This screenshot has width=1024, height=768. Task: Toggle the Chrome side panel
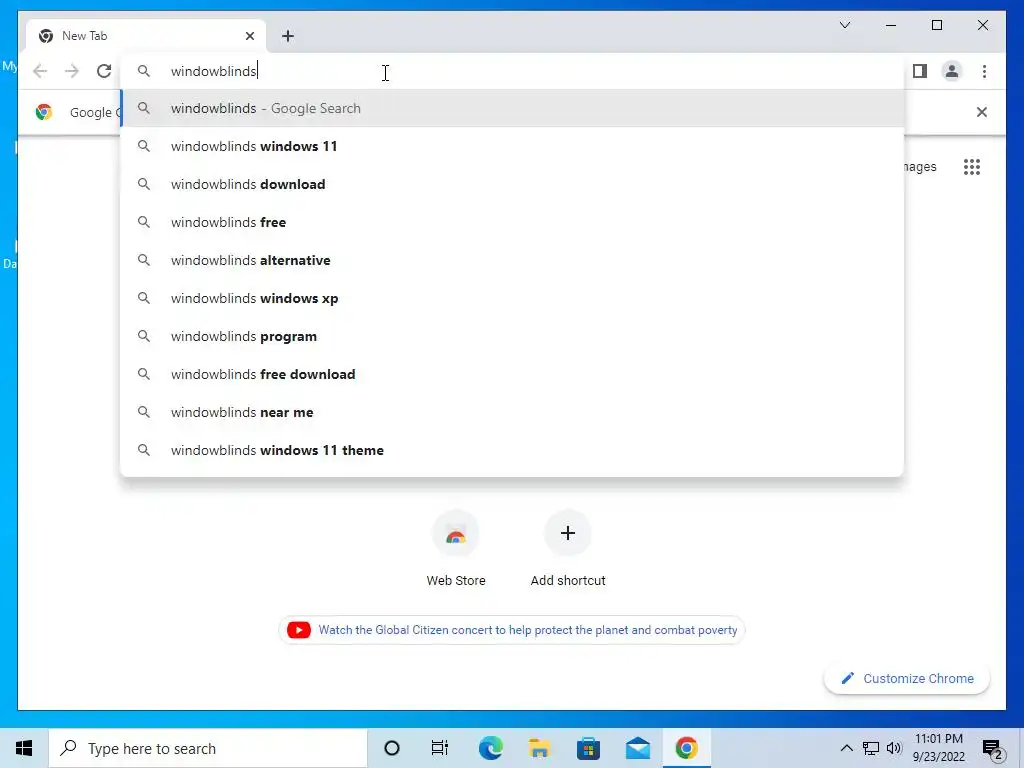click(x=920, y=71)
